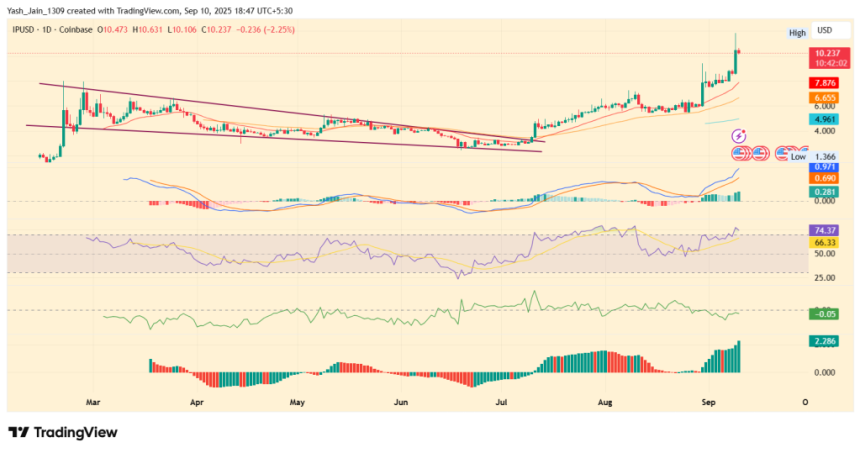Click the Low price label 1.366

(x=826, y=157)
